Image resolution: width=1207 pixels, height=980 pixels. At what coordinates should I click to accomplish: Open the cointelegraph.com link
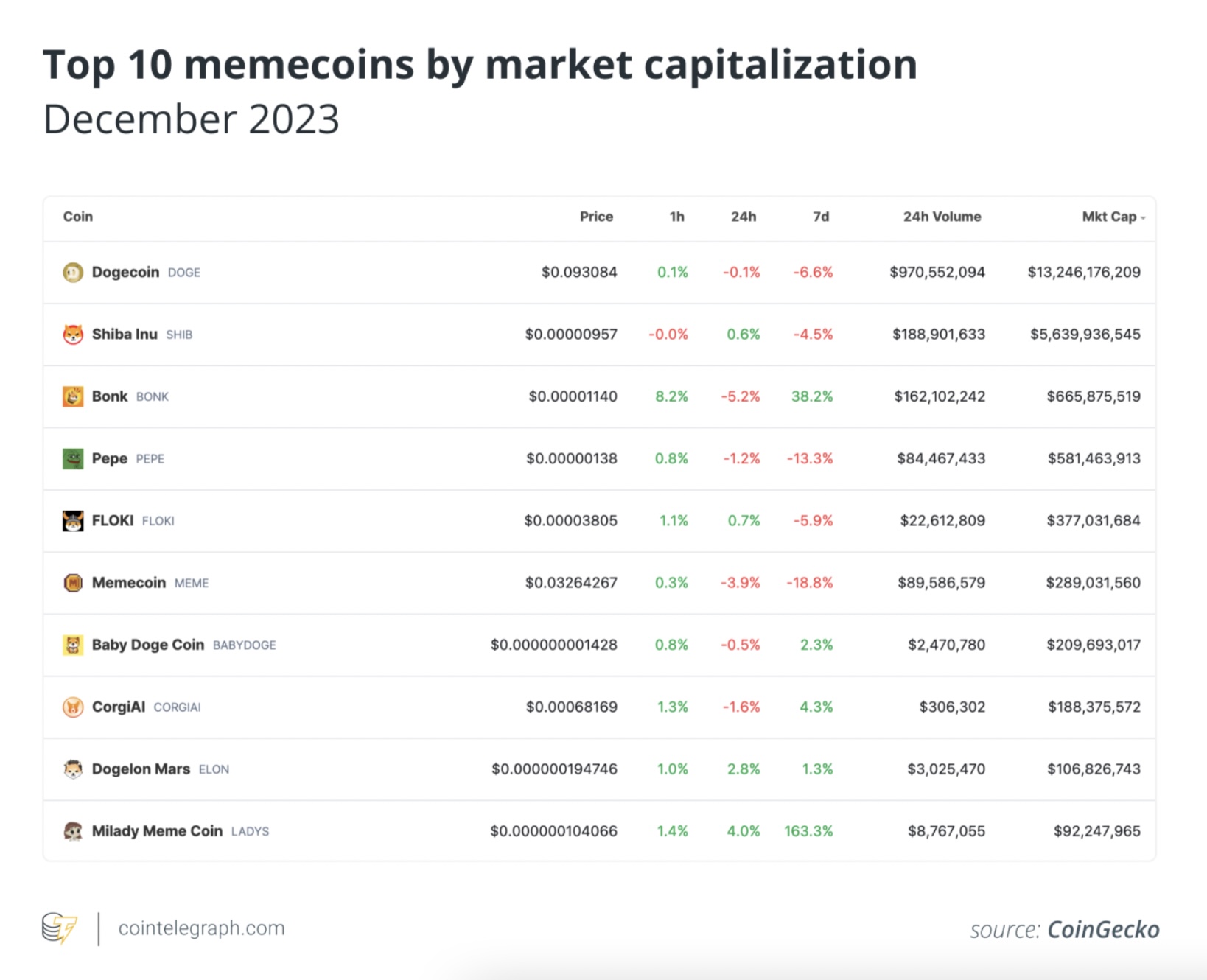(201, 928)
